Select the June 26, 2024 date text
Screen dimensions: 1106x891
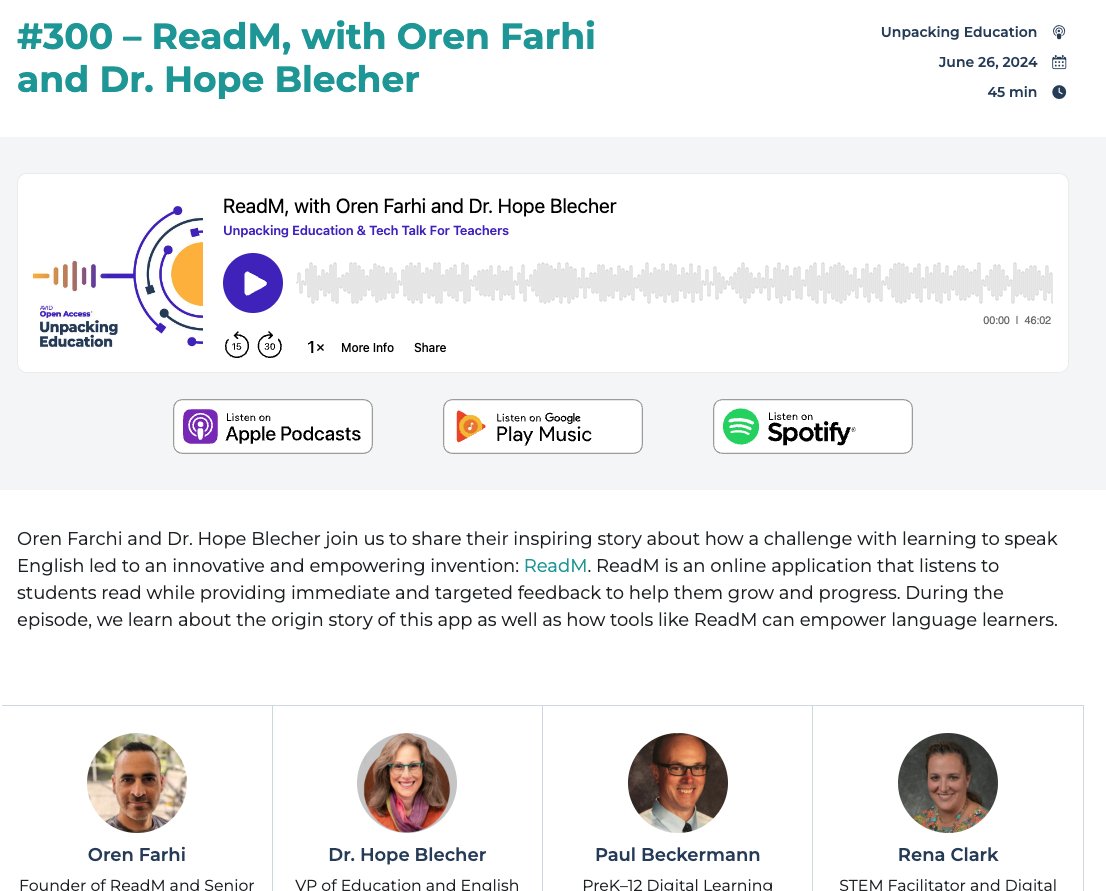988,62
